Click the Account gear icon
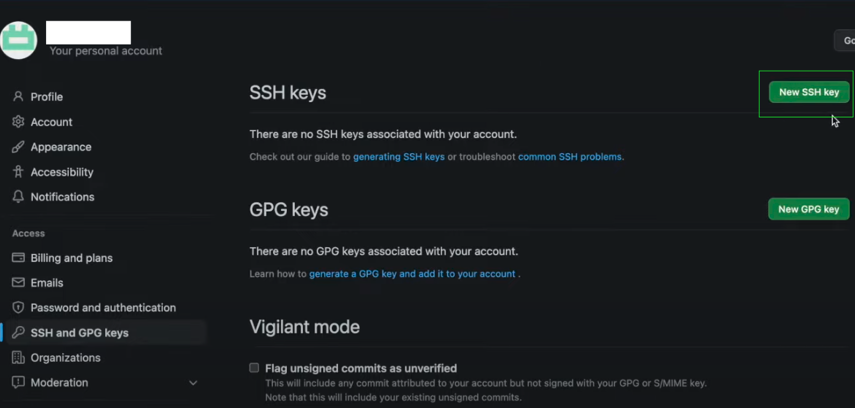855x408 pixels. coord(18,122)
